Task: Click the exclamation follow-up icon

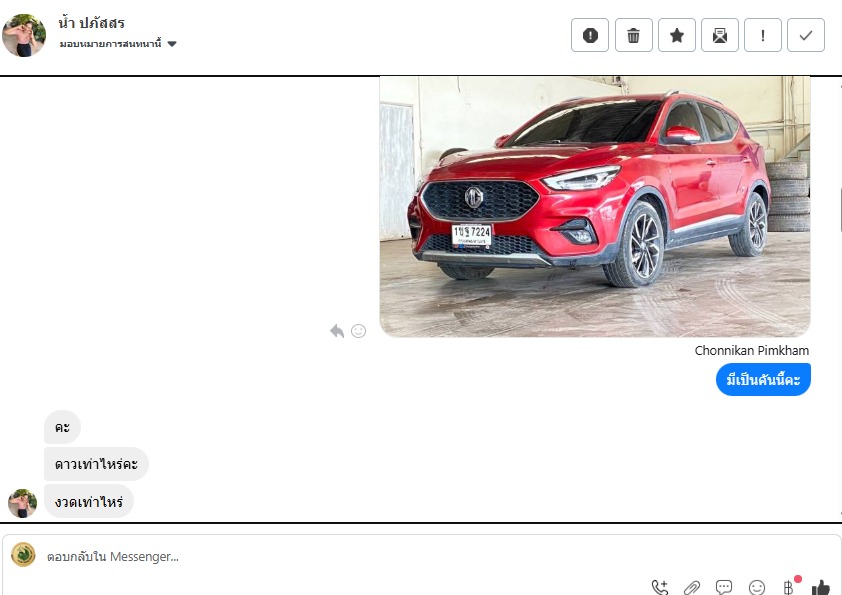Action: pos(763,35)
